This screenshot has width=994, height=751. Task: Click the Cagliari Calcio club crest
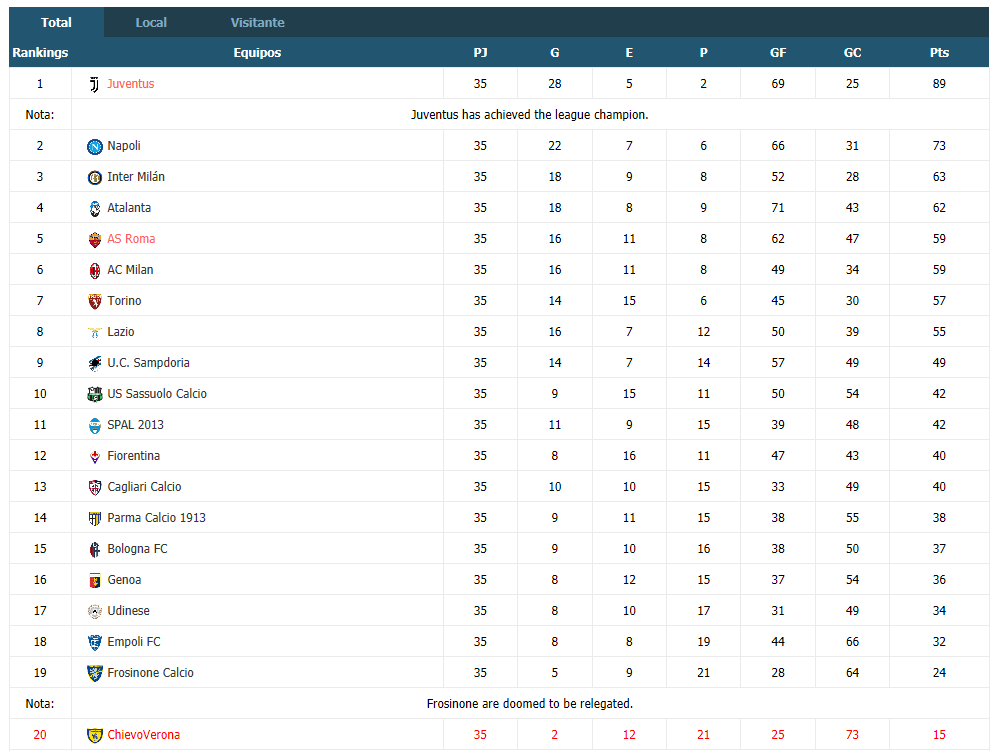coord(94,488)
